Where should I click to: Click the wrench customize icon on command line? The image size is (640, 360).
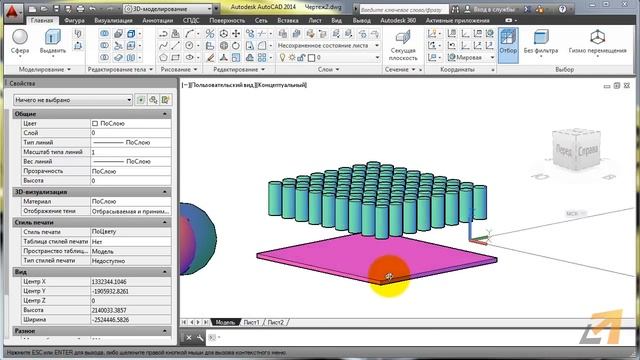(200, 338)
